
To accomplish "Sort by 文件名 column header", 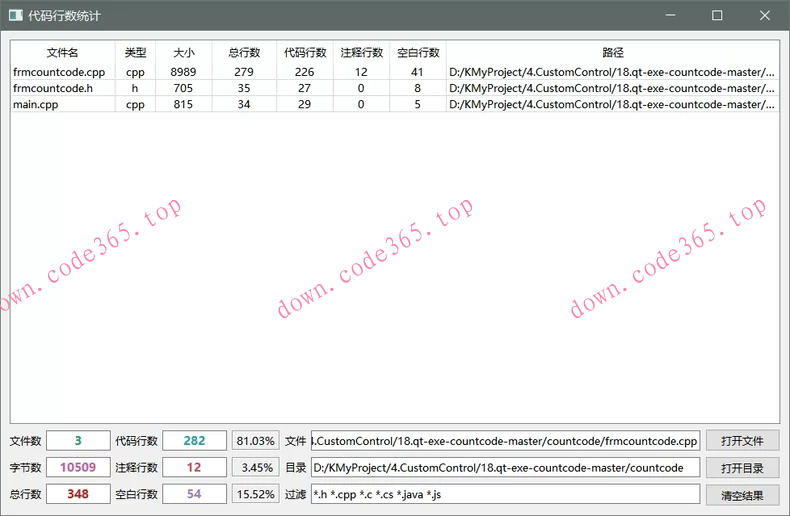I will (x=62, y=53).
